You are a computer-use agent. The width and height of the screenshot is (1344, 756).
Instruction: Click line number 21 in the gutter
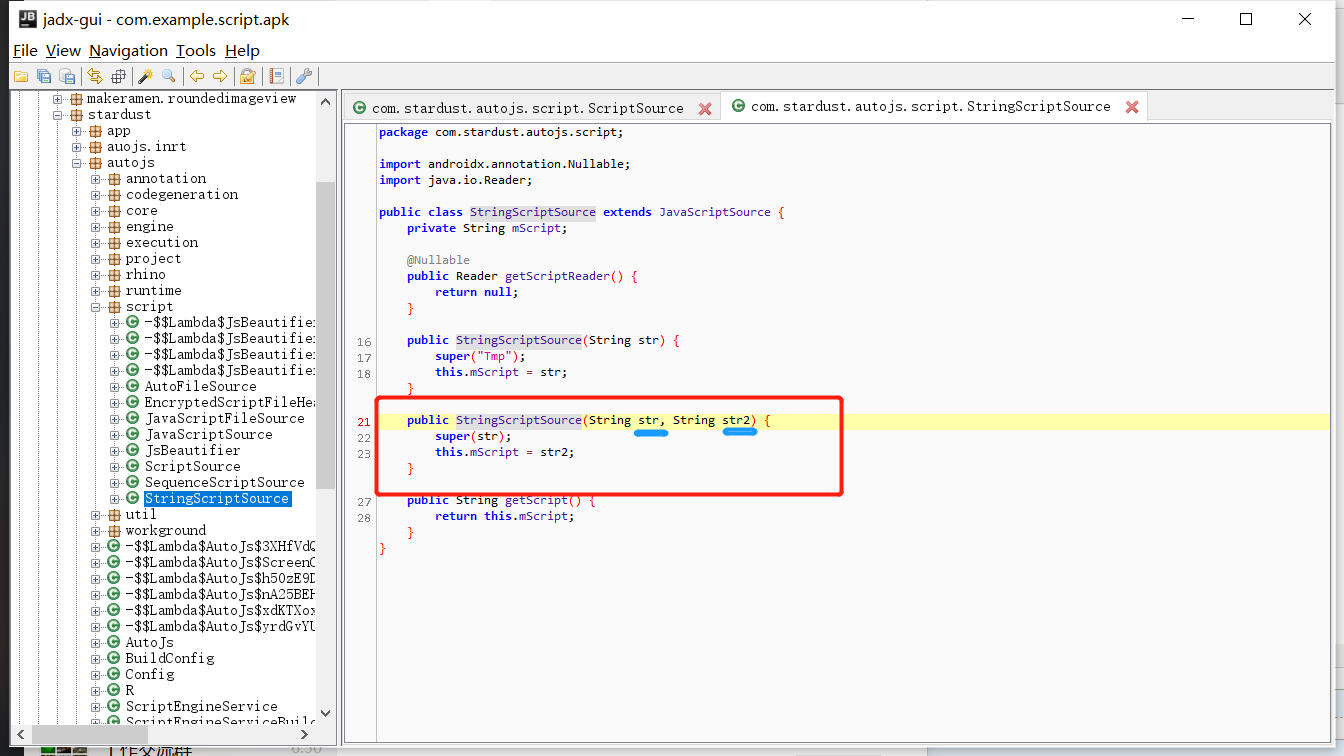[x=364, y=422]
